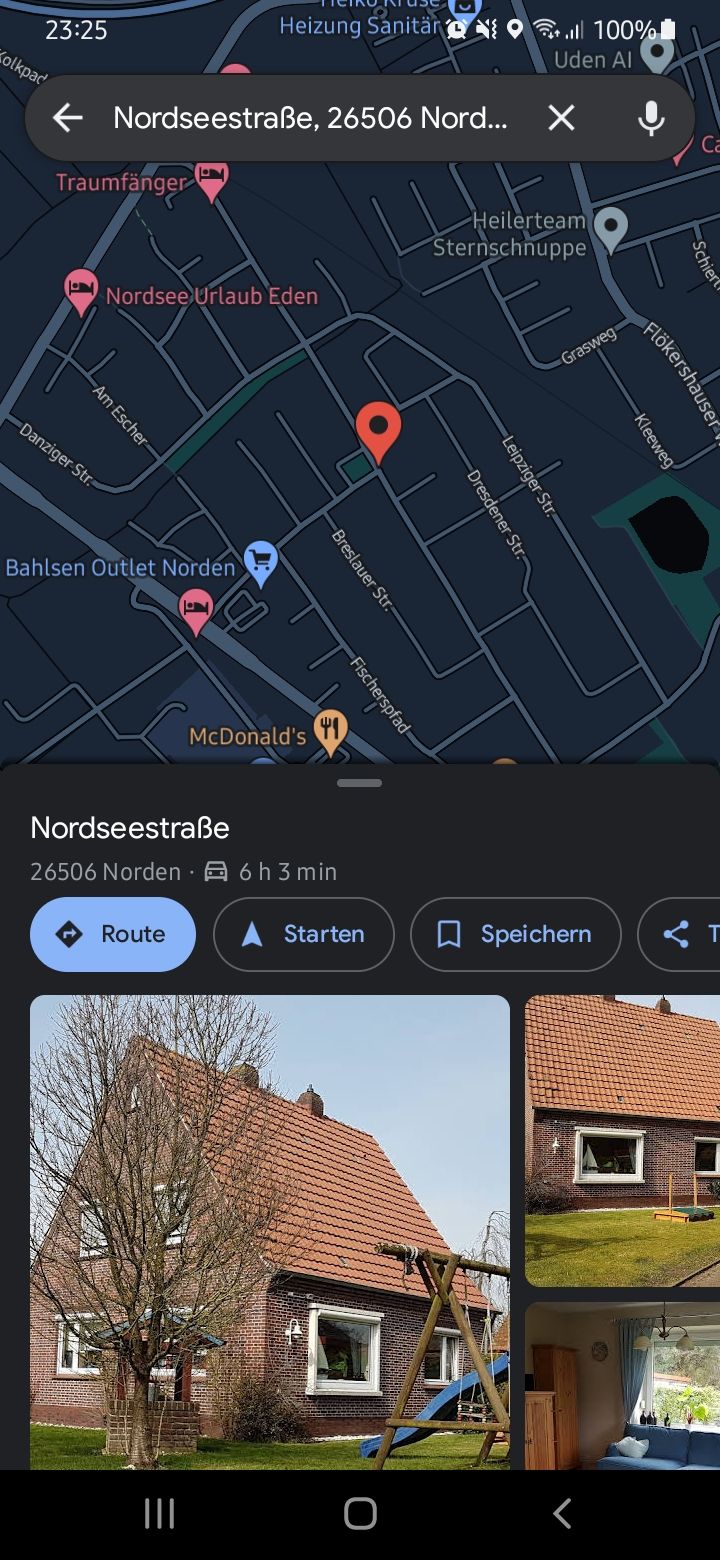
Task: Select Nordsee Urlaub Eden hotel marker
Action: [81, 293]
